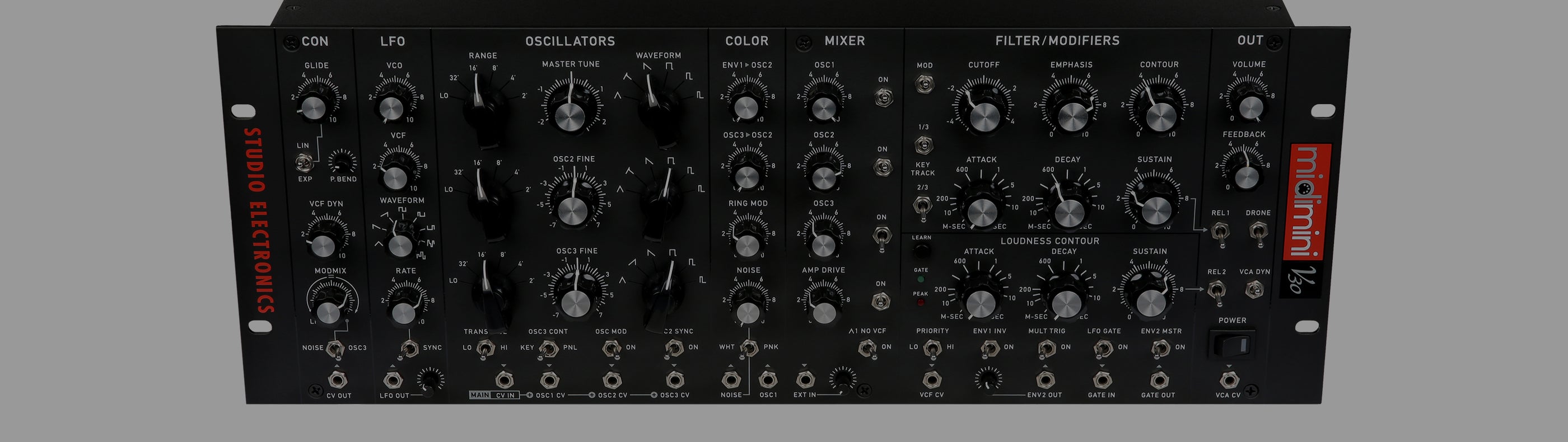Toggle the LFO GATE switch
This screenshot has height=442, width=1568.
(1103, 349)
